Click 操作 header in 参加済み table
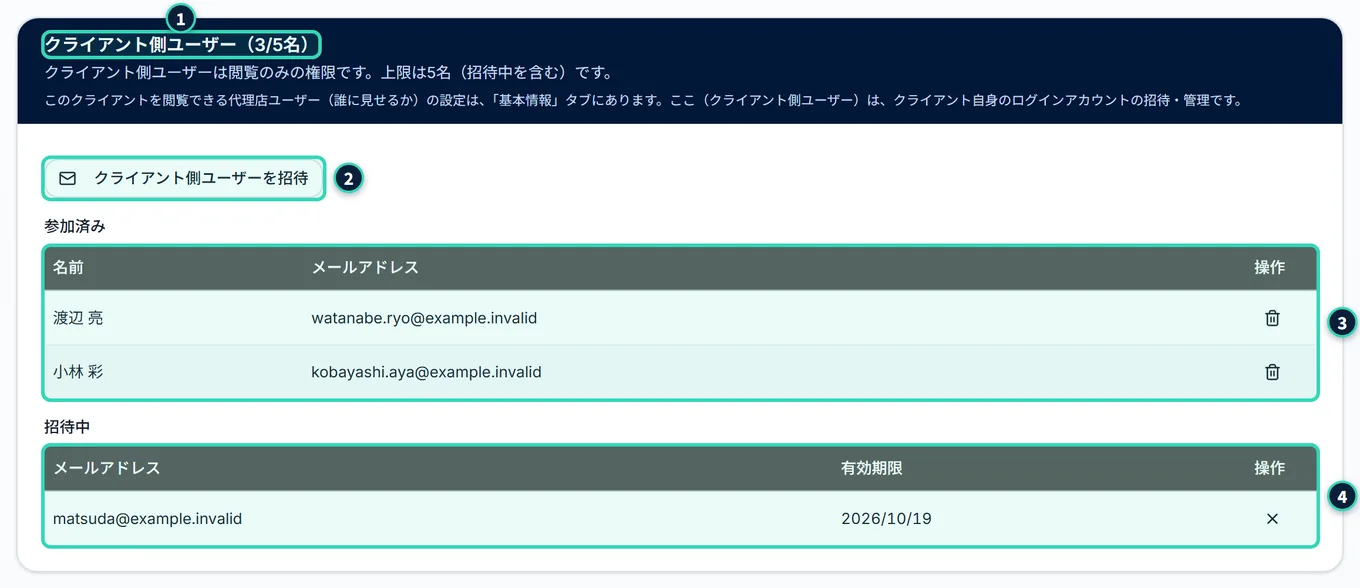The image size is (1360, 588). coord(1270,268)
